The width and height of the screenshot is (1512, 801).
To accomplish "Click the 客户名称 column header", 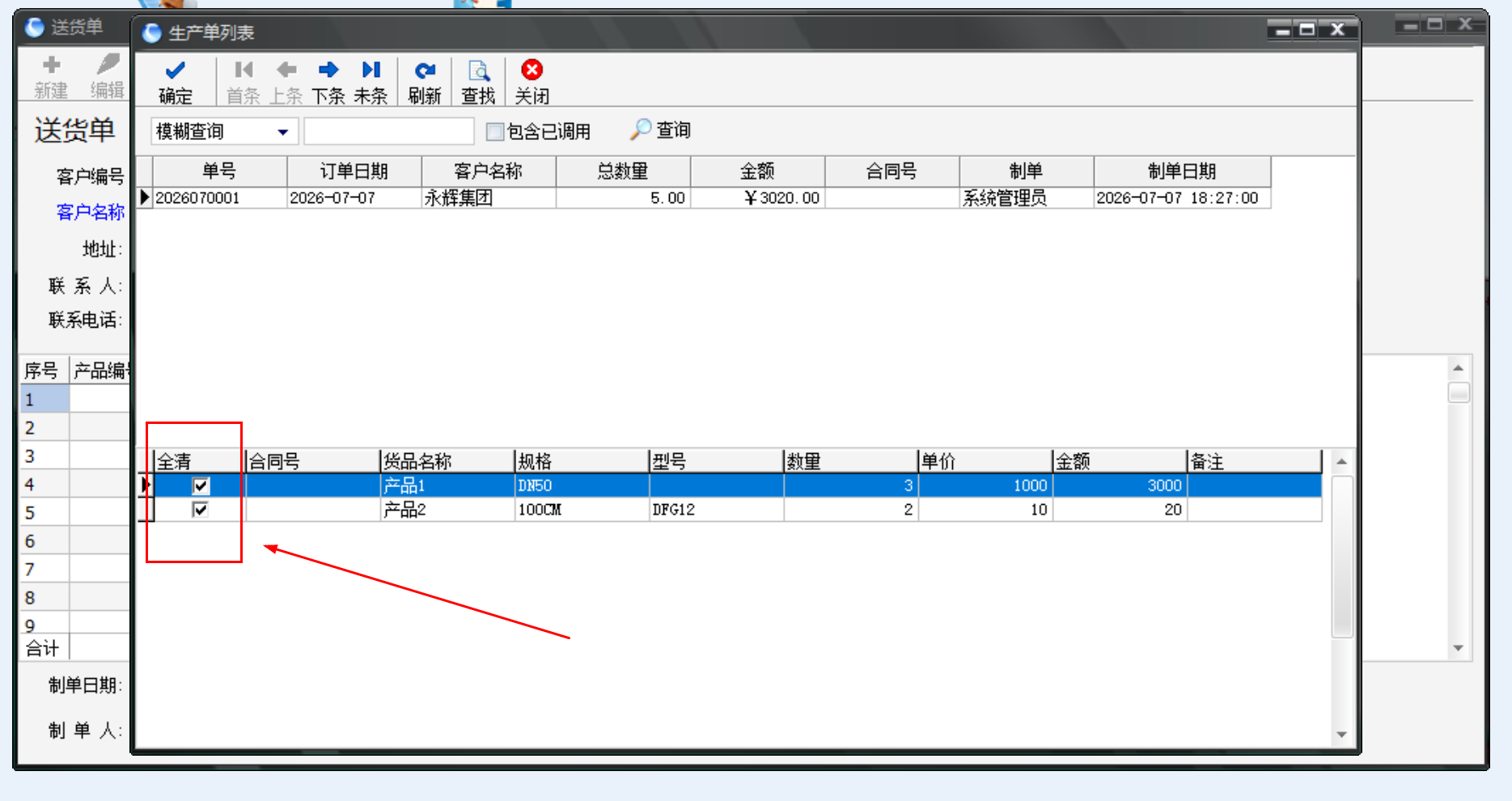I will [x=489, y=172].
